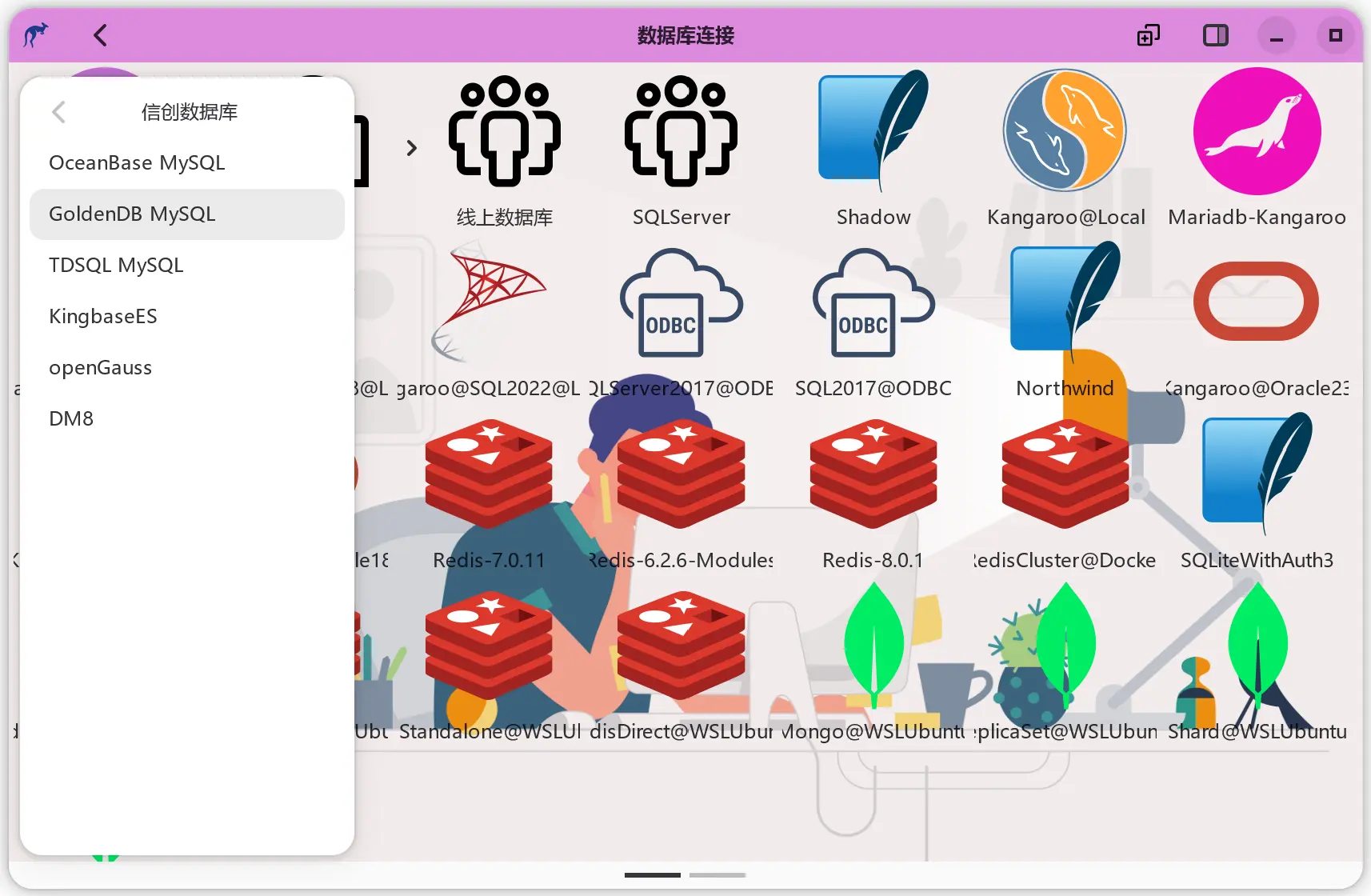1371x896 pixels.
Task: Expand the chevron beside 线上数据库 group
Action: (411, 148)
